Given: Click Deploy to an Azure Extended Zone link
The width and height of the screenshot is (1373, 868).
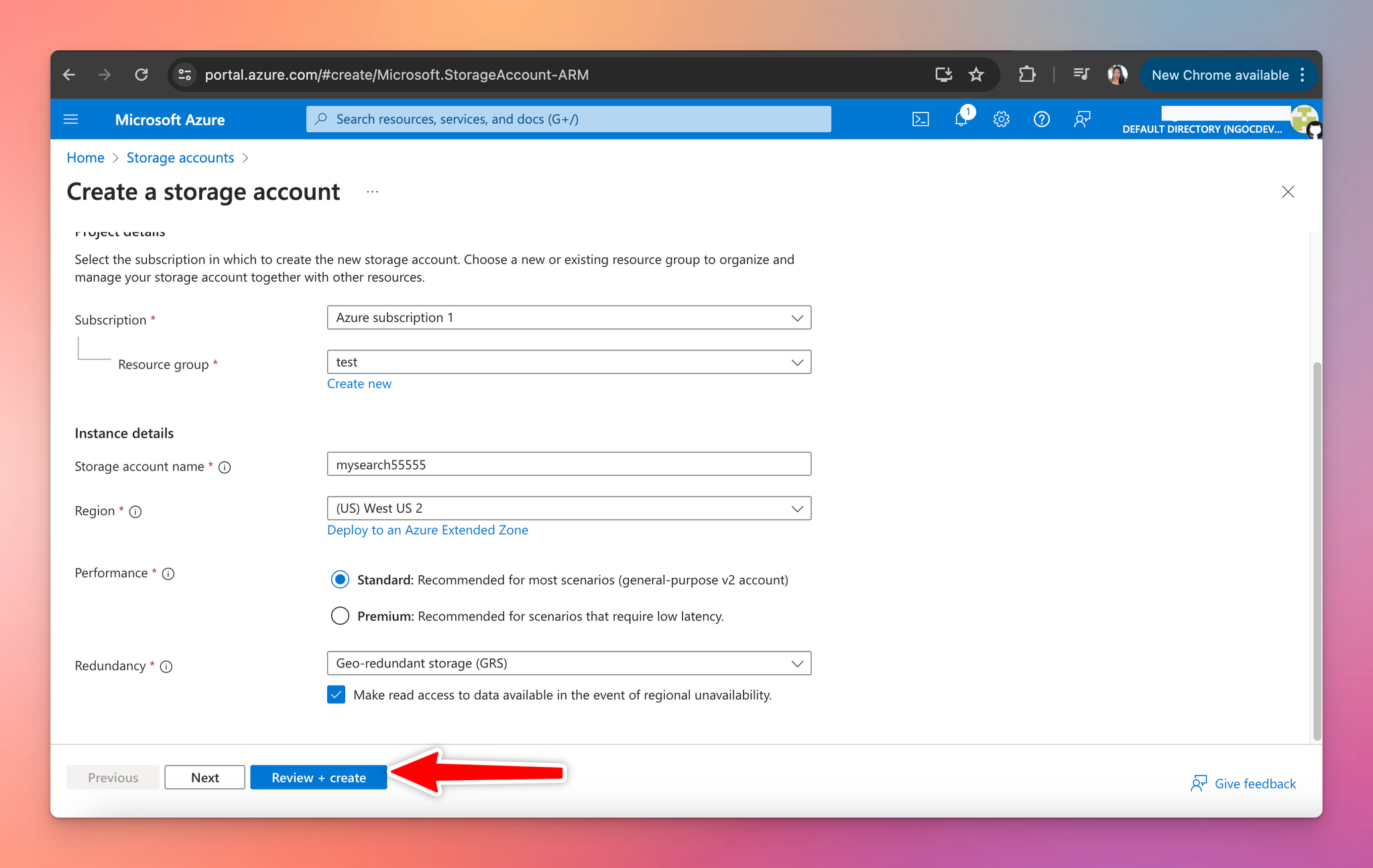Looking at the screenshot, I should (x=428, y=530).
